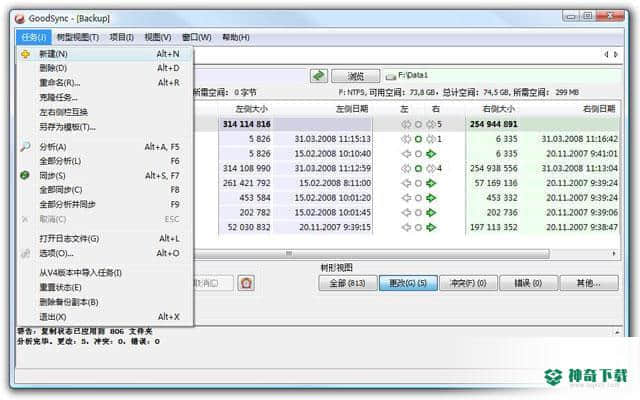Choose 全部同步(C) menu entry

click(105, 190)
